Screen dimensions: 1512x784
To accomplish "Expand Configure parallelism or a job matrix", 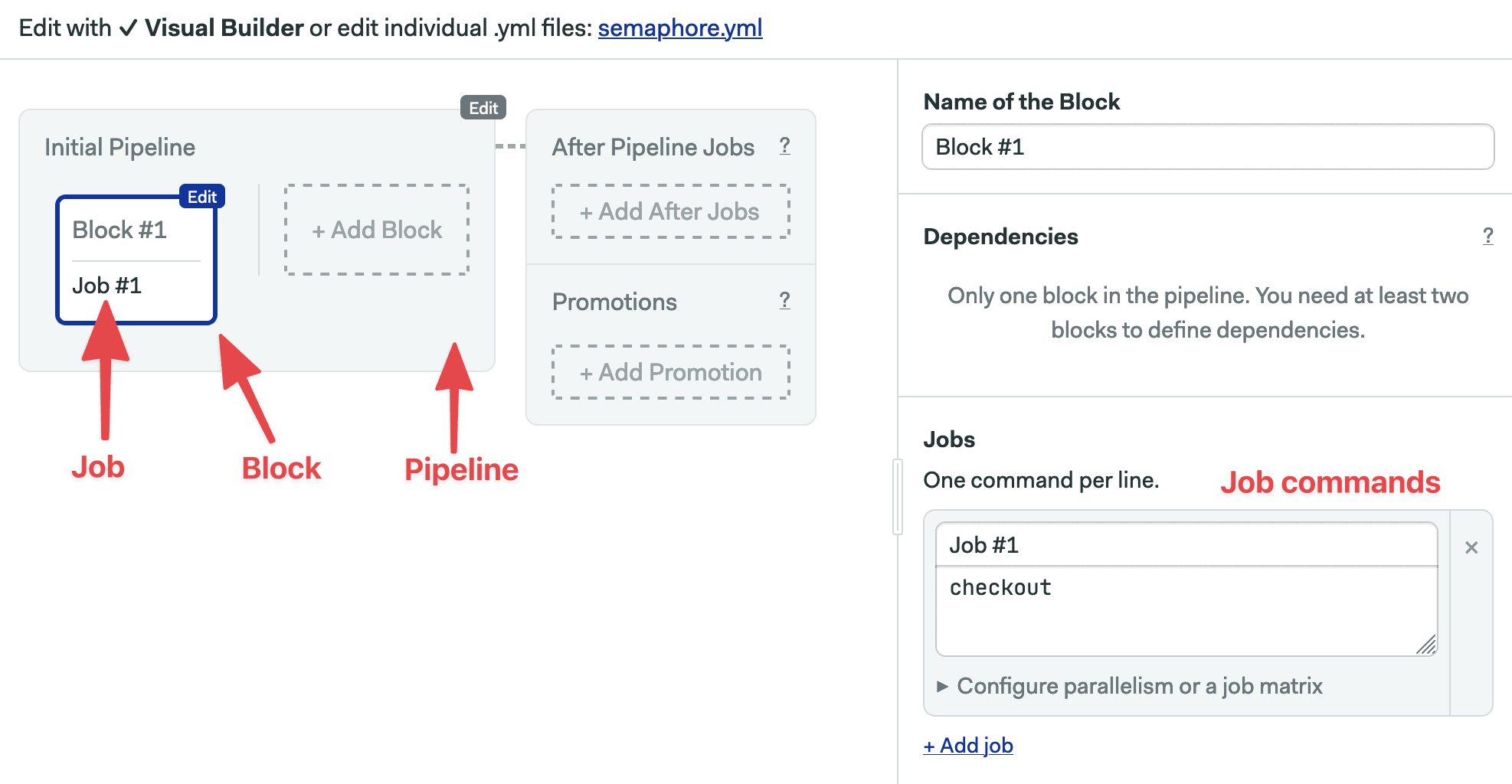I will tap(1139, 686).
